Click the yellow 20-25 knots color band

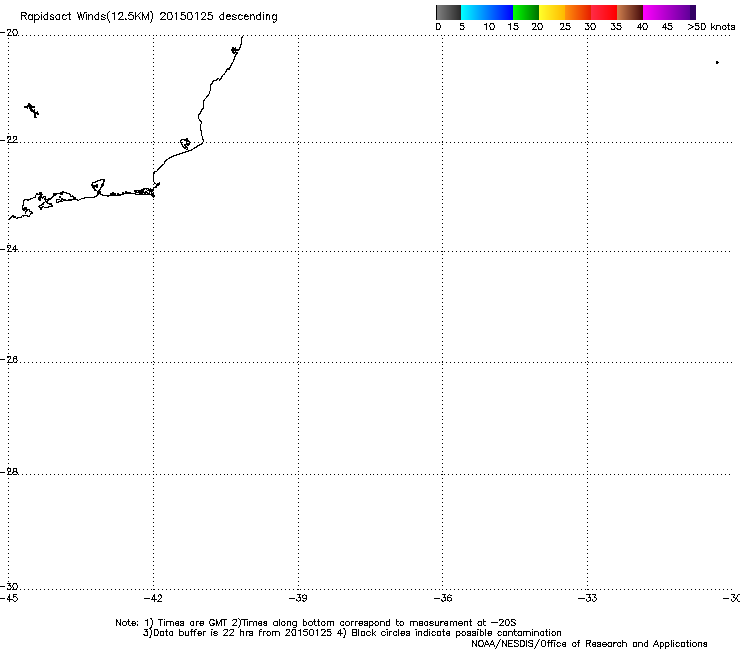coord(552,12)
